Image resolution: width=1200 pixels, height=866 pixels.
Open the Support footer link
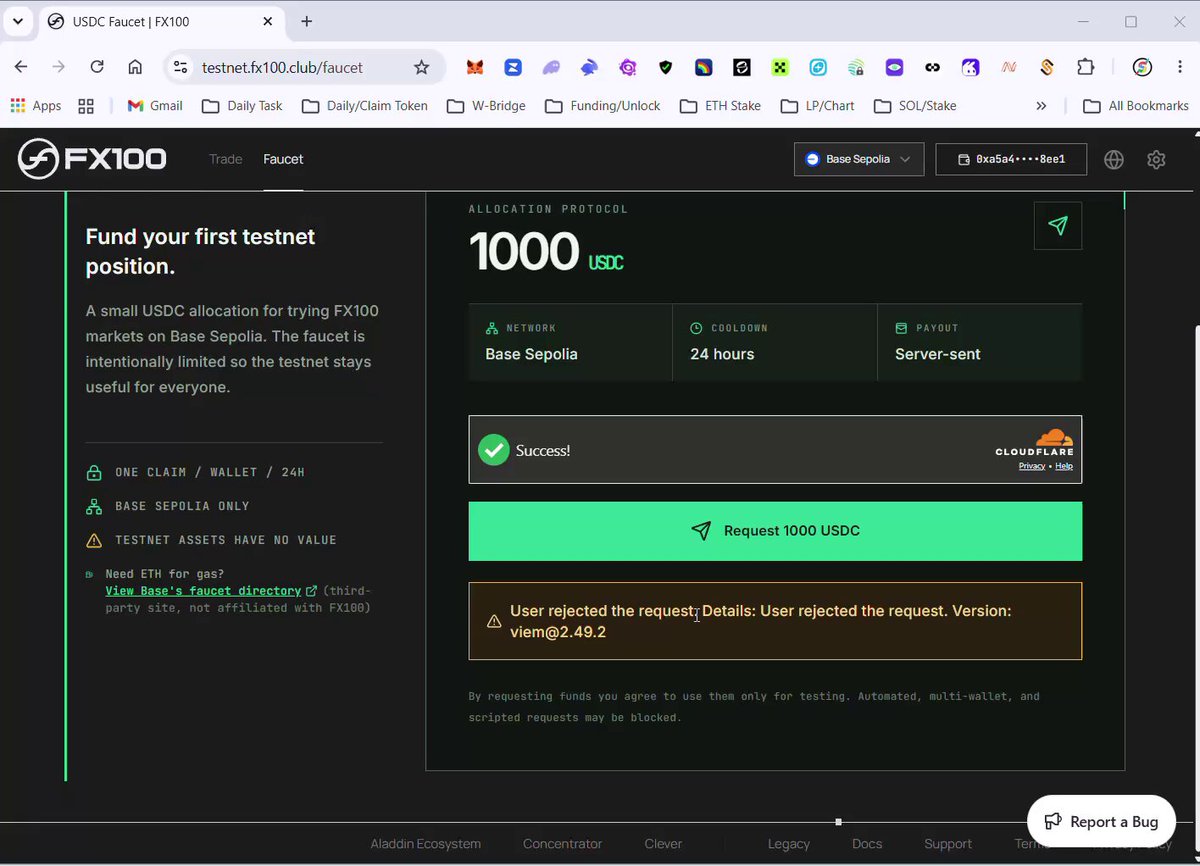tap(948, 844)
